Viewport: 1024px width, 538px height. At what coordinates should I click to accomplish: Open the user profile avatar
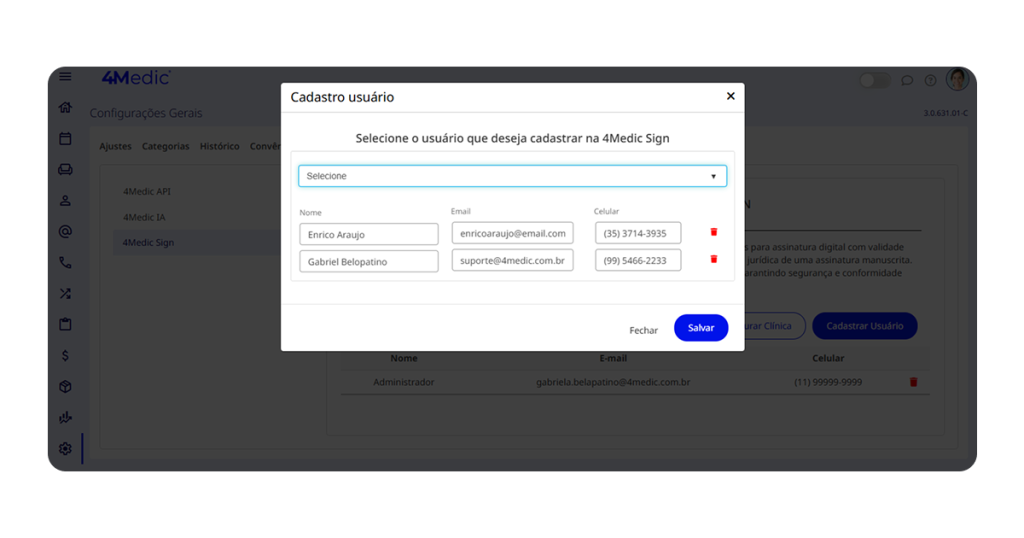click(957, 79)
